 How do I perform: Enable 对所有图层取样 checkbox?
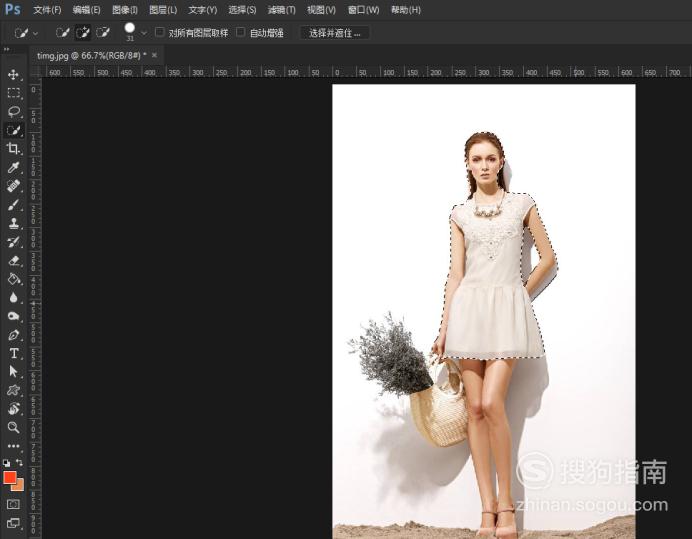pos(160,32)
